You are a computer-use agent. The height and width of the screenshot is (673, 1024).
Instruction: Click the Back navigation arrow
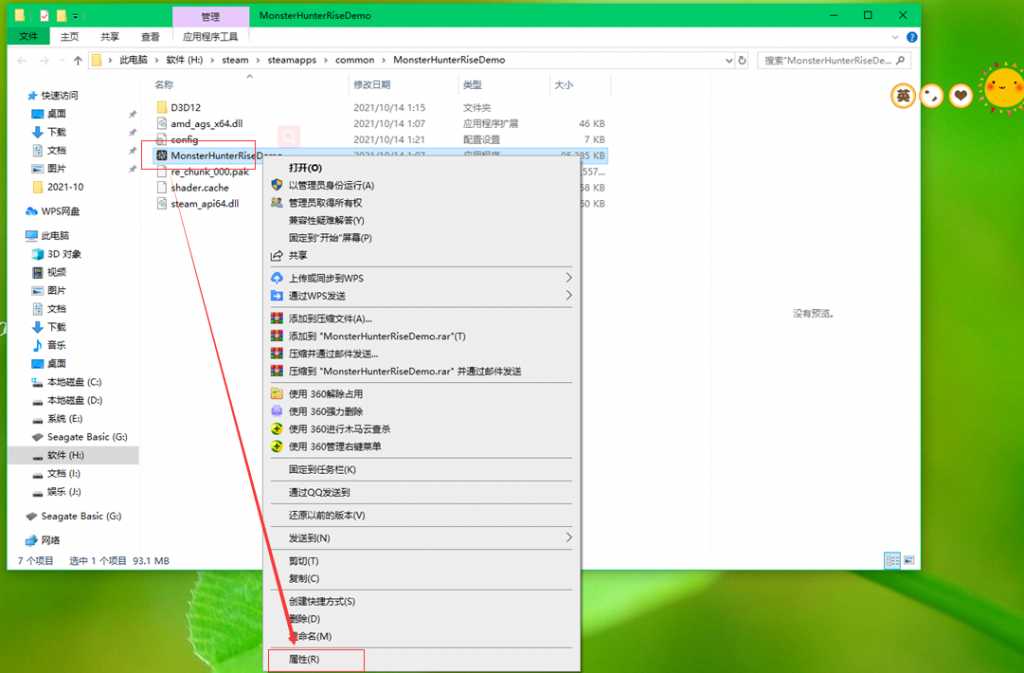click(20, 60)
